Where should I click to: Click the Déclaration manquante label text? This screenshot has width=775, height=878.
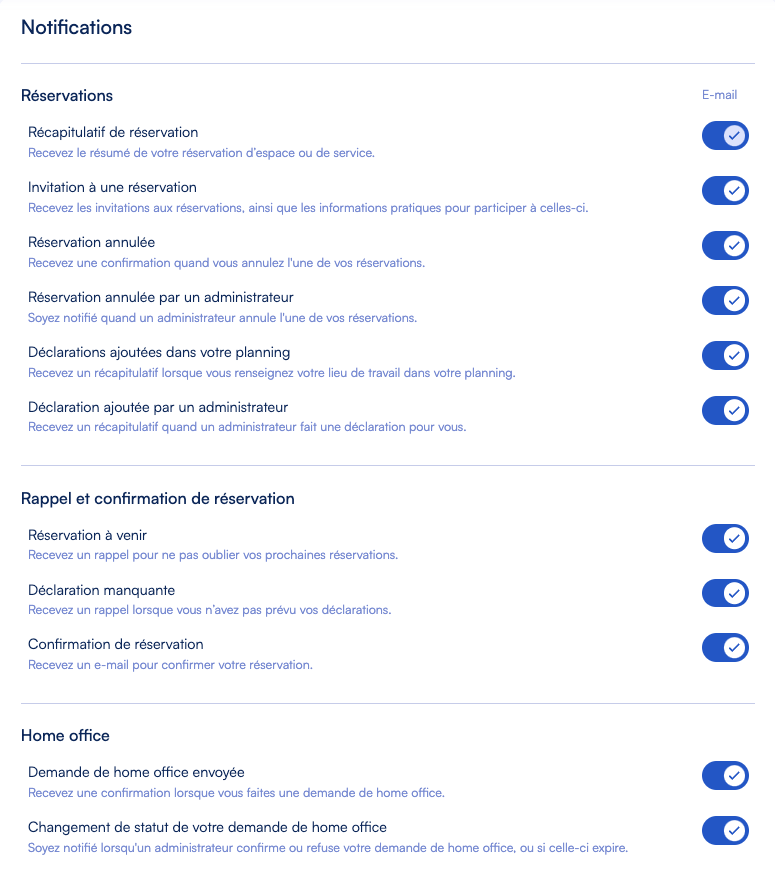101,590
